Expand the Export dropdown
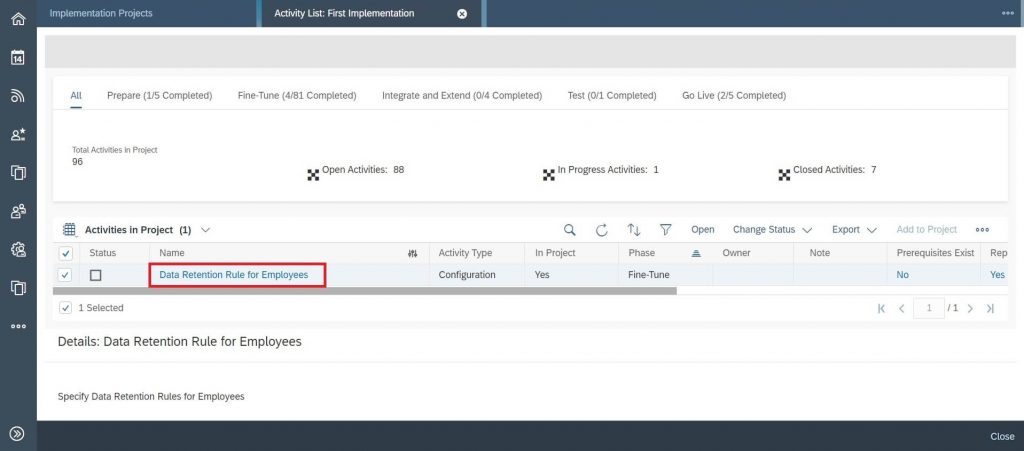Image resolution: width=1024 pixels, height=451 pixels. [854, 230]
